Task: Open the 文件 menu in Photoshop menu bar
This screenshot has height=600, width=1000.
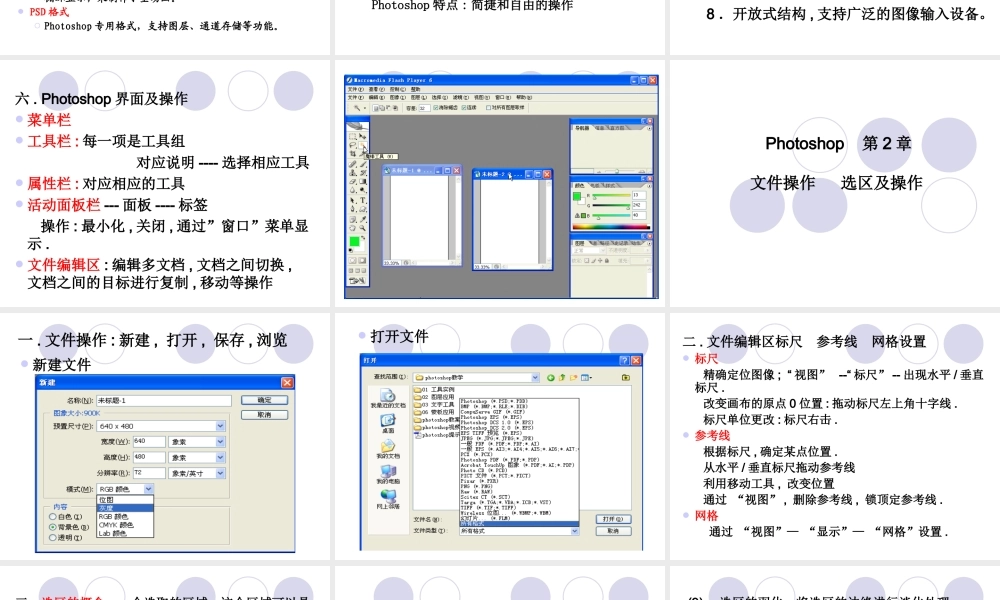Action: click(356, 98)
